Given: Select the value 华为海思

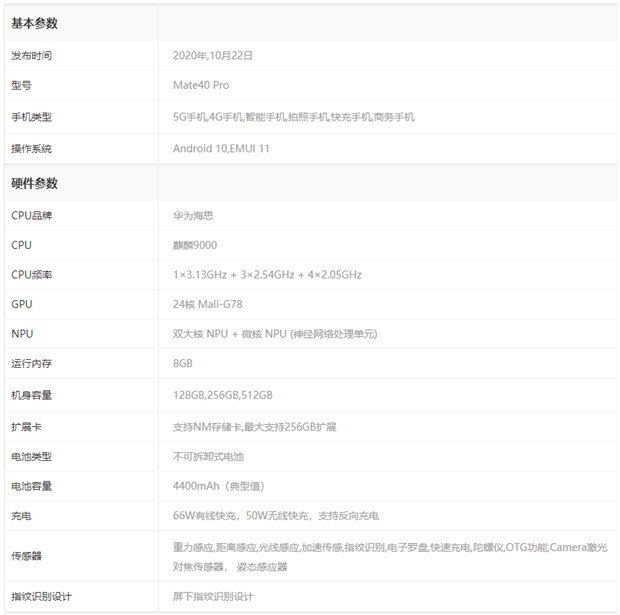Looking at the screenshot, I should pos(193,216).
